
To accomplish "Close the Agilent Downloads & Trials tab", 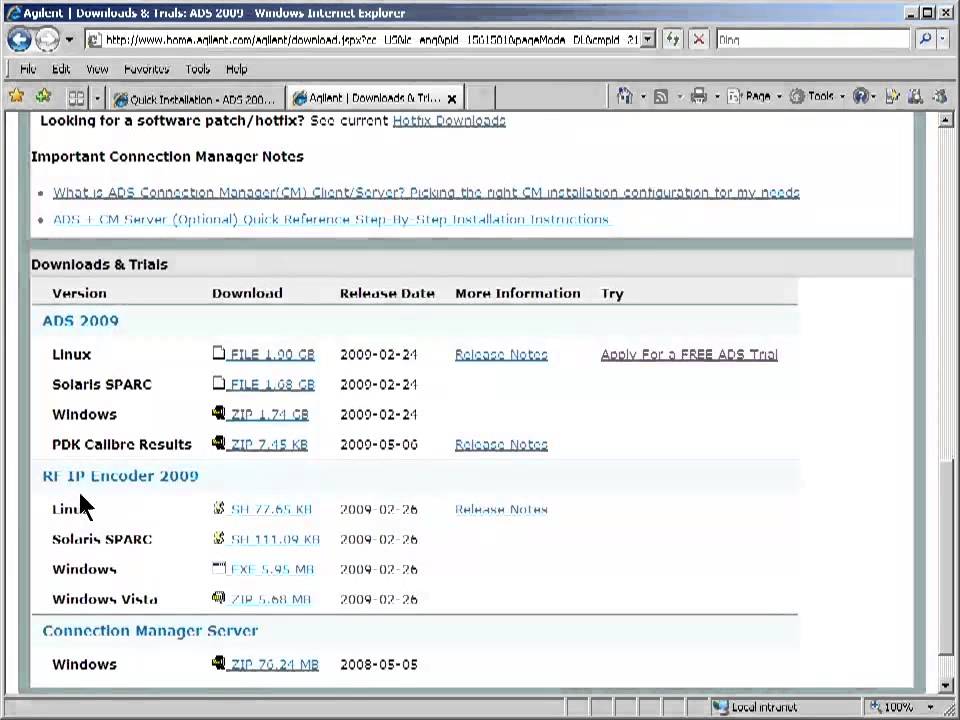I will tap(452, 99).
